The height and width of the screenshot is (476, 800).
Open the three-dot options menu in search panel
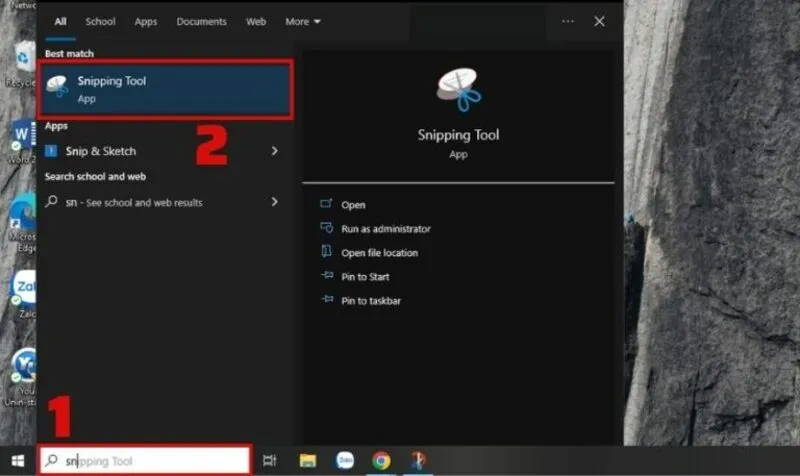pyautogui.click(x=568, y=21)
